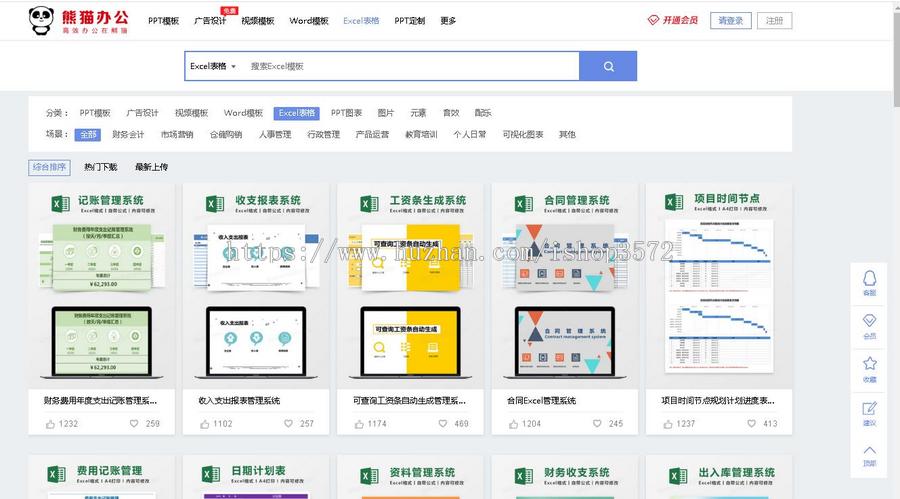Select highlighted Excel表格 category filter

(297, 113)
